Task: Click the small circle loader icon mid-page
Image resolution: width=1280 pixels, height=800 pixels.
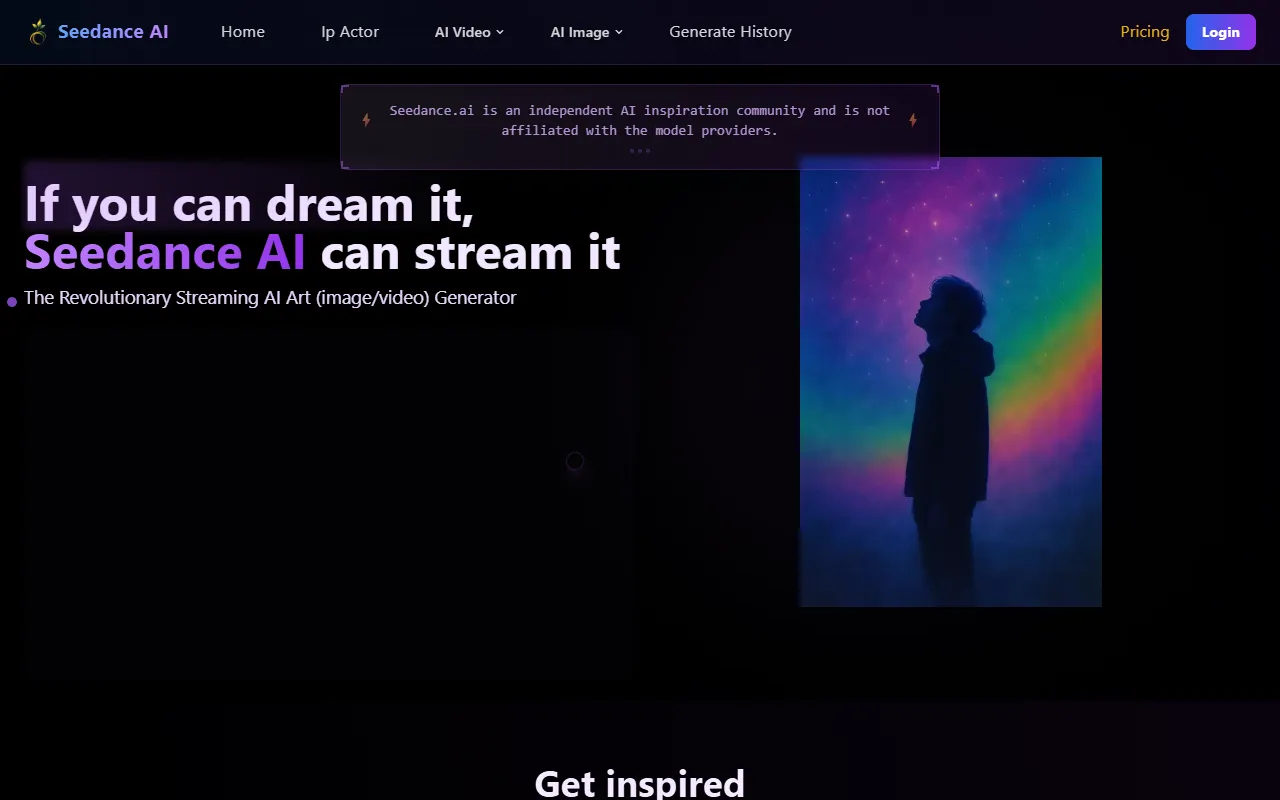Action: click(575, 461)
